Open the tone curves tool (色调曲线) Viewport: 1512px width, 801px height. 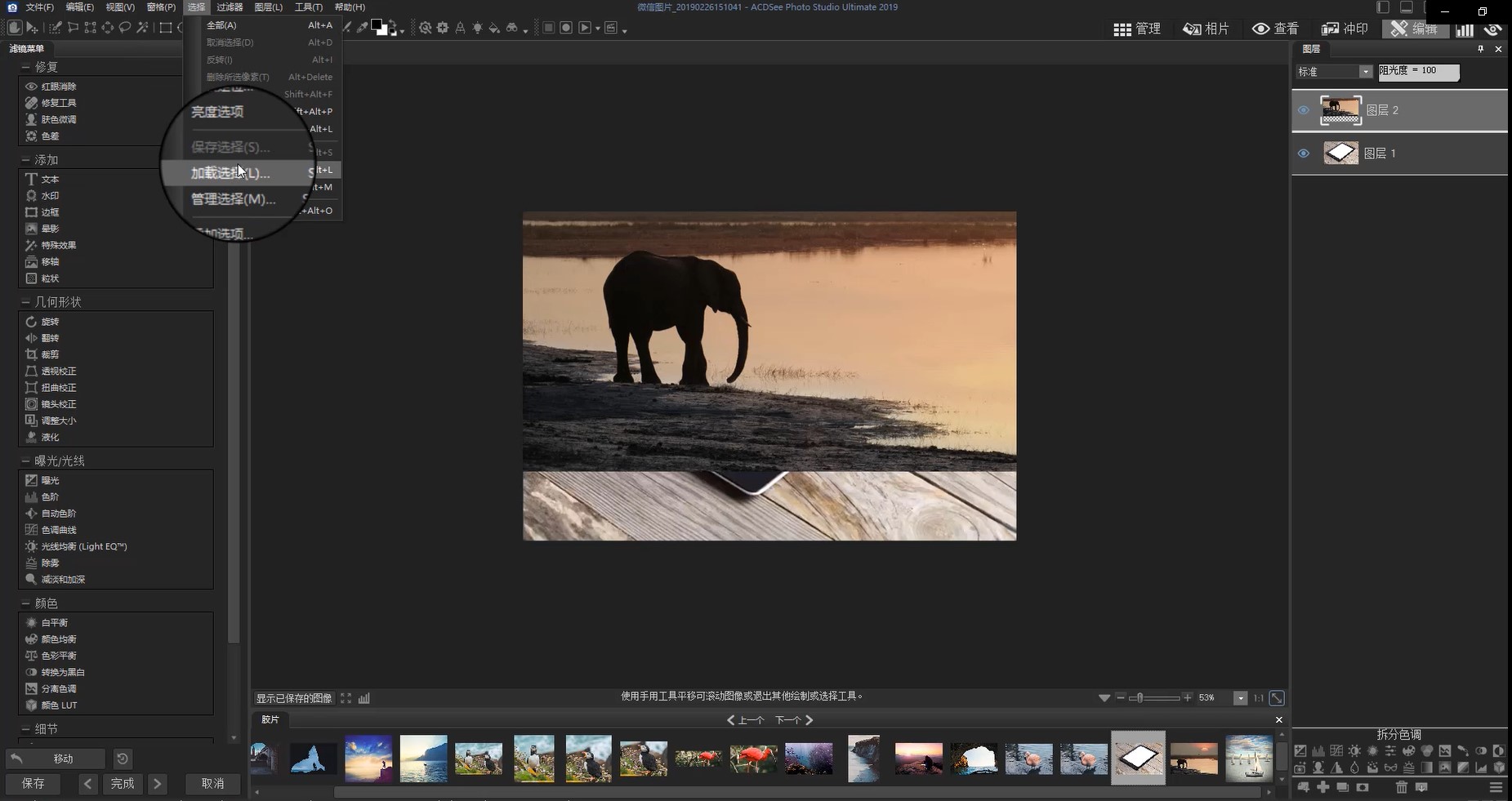pyautogui.click(x=51, y=530)
